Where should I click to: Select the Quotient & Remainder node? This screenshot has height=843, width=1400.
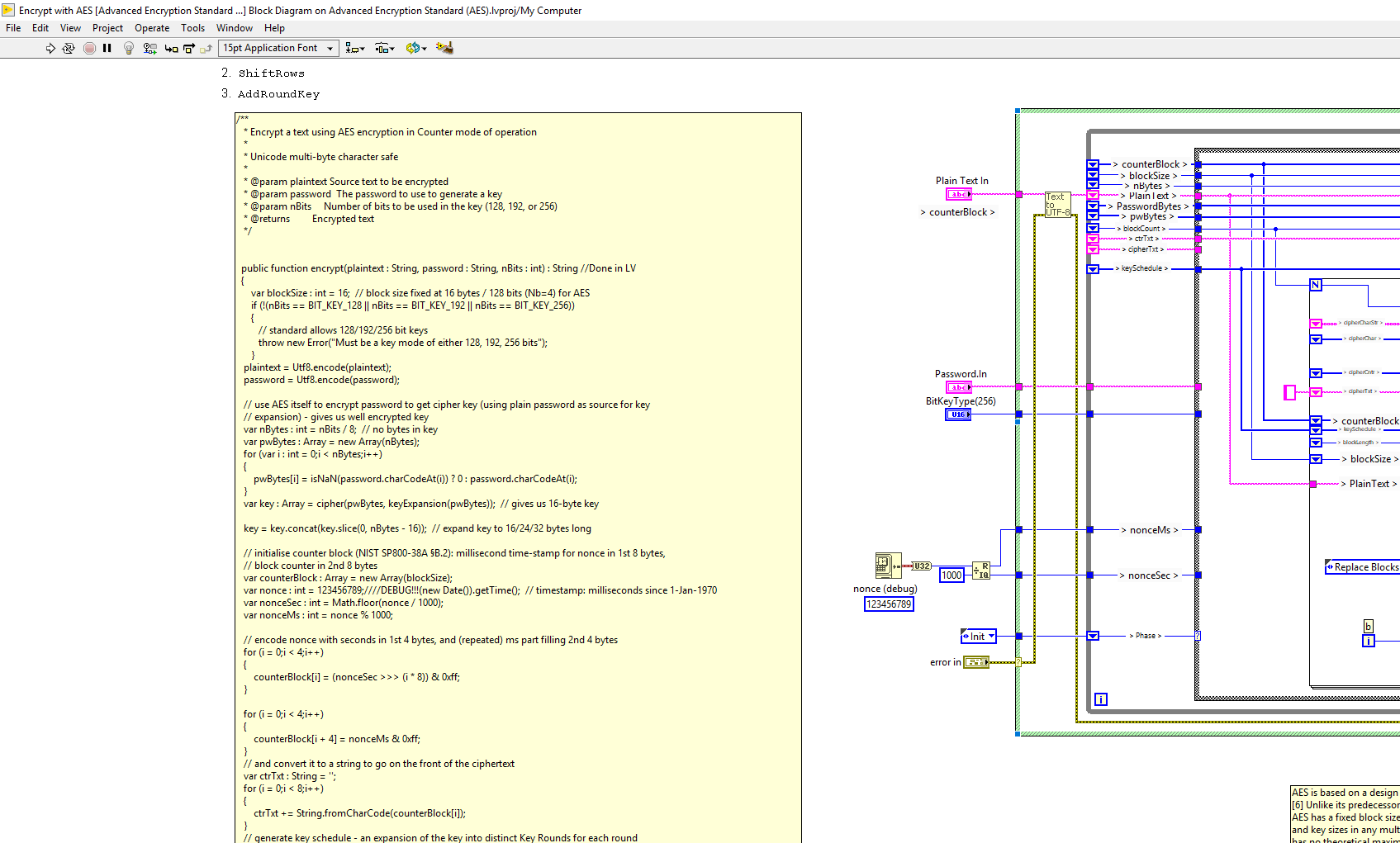[982, 571]
